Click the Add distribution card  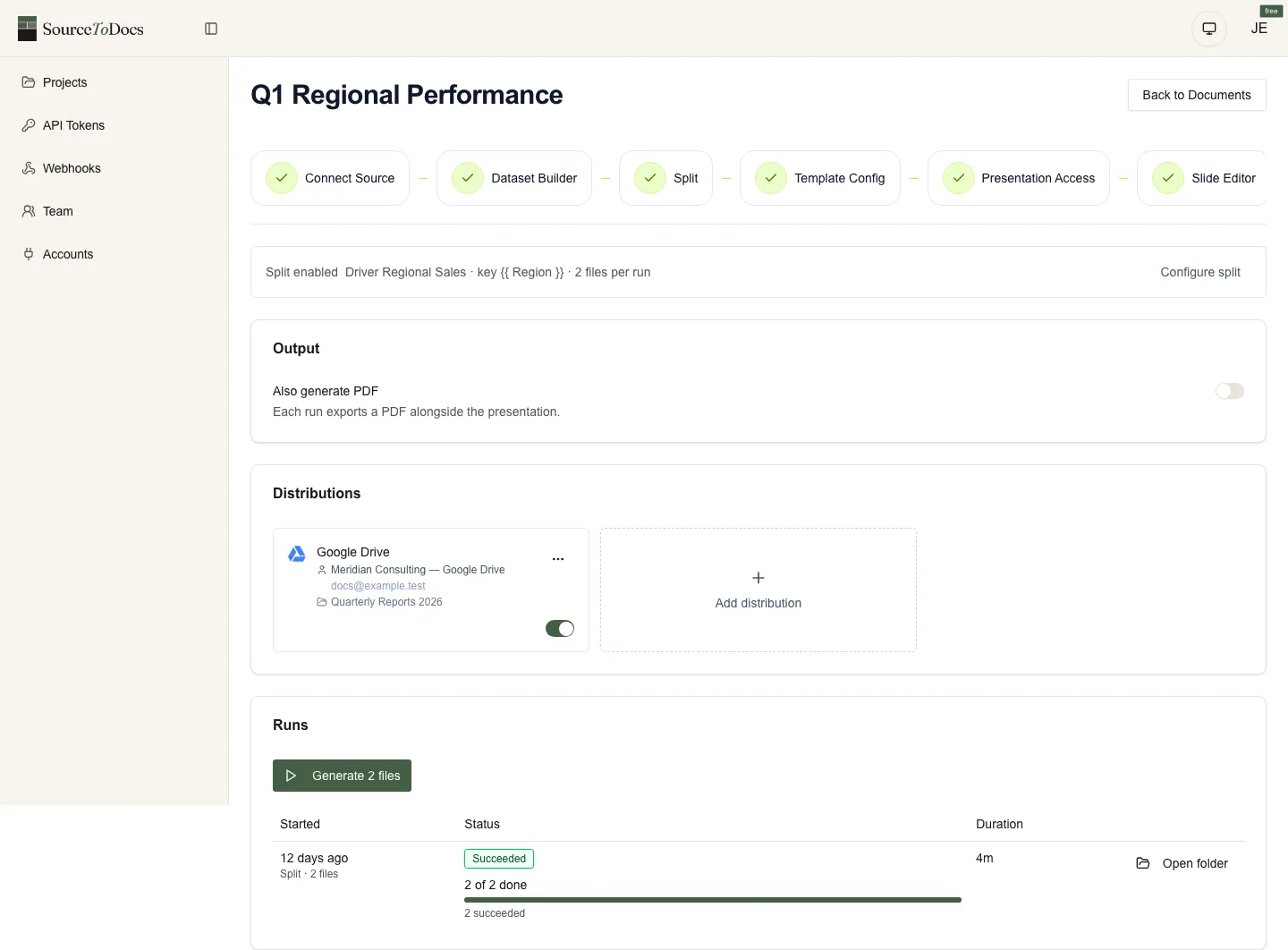758,590
